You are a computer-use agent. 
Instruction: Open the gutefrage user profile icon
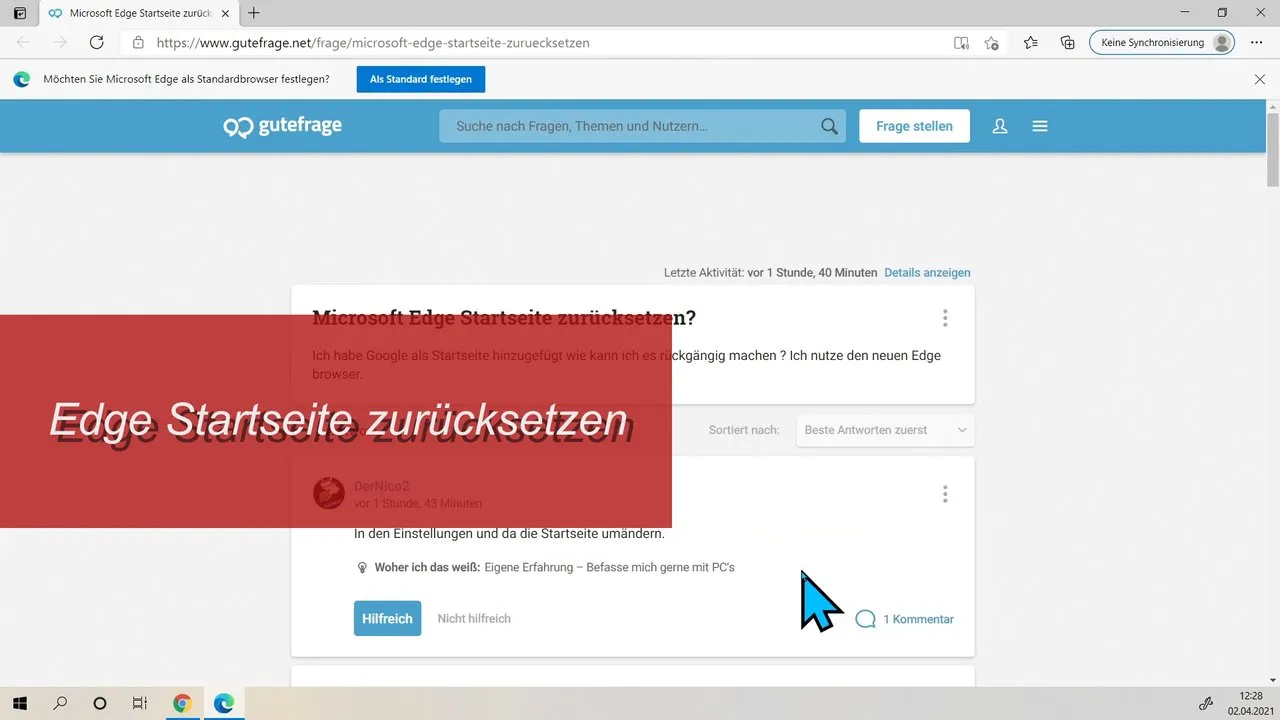pos(999,126)
